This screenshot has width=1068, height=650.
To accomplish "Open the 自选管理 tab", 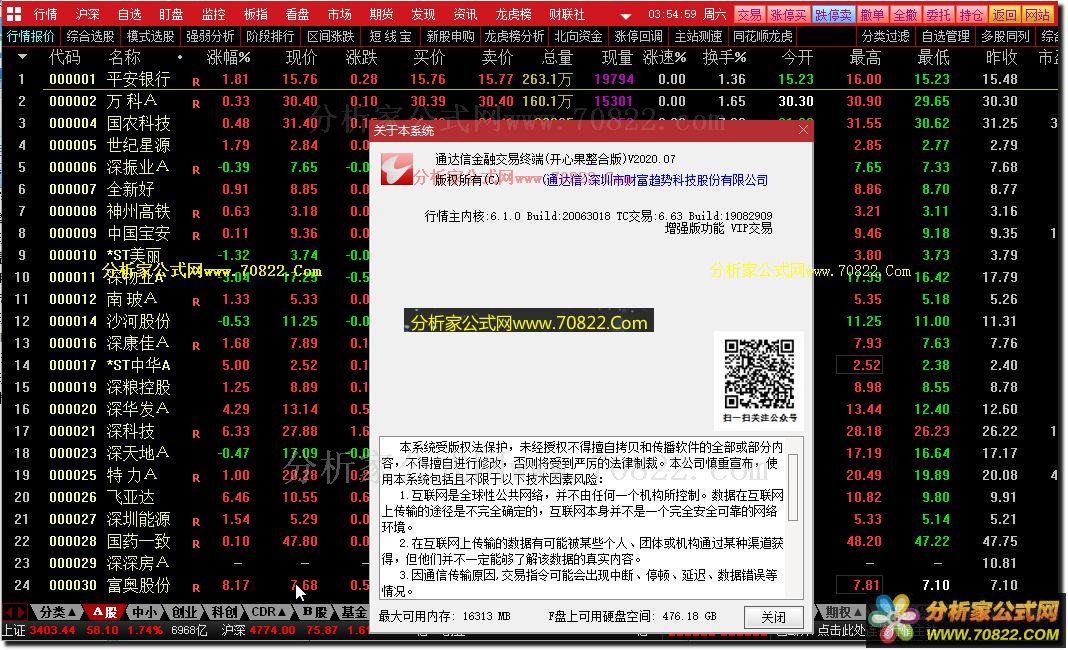I will (x=945, y=36).
